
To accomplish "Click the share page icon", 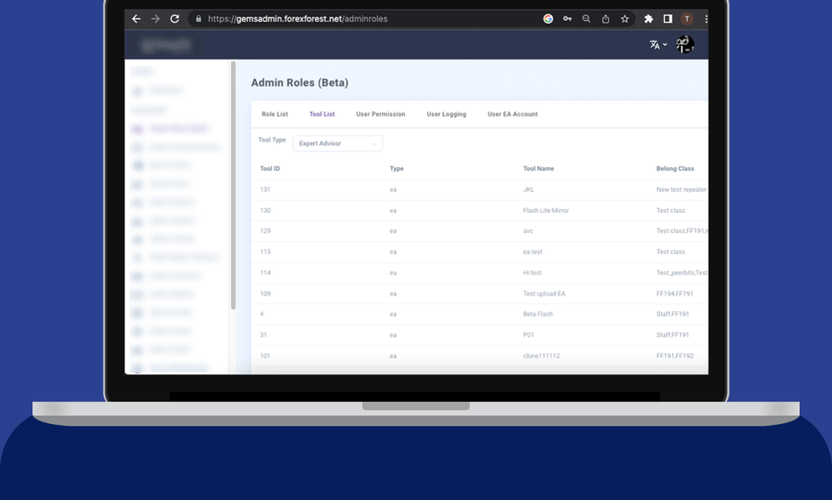I will 605,19.
